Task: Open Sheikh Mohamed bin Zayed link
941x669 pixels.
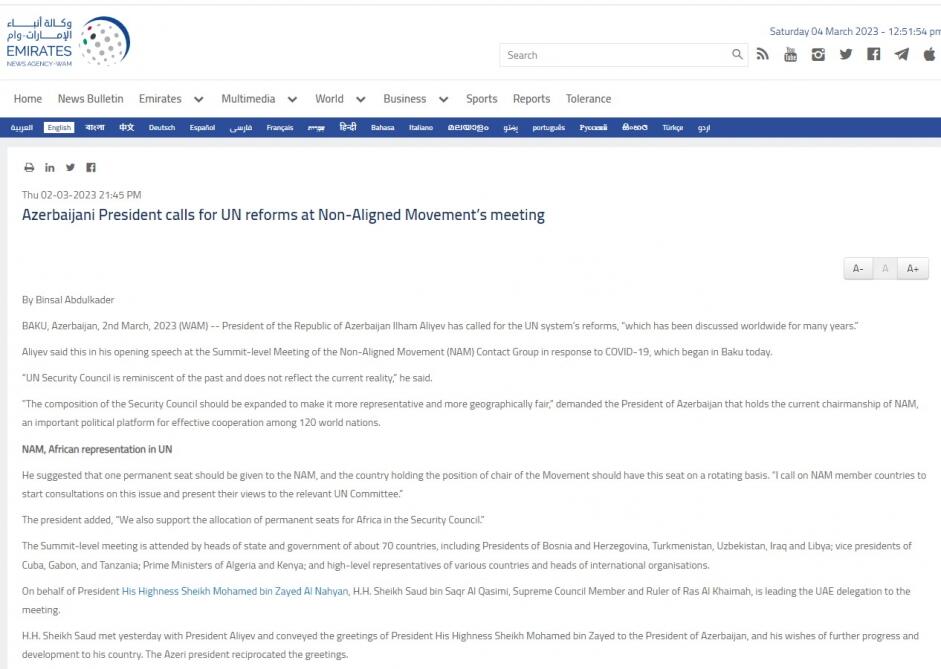Action: tap(235, 591)
